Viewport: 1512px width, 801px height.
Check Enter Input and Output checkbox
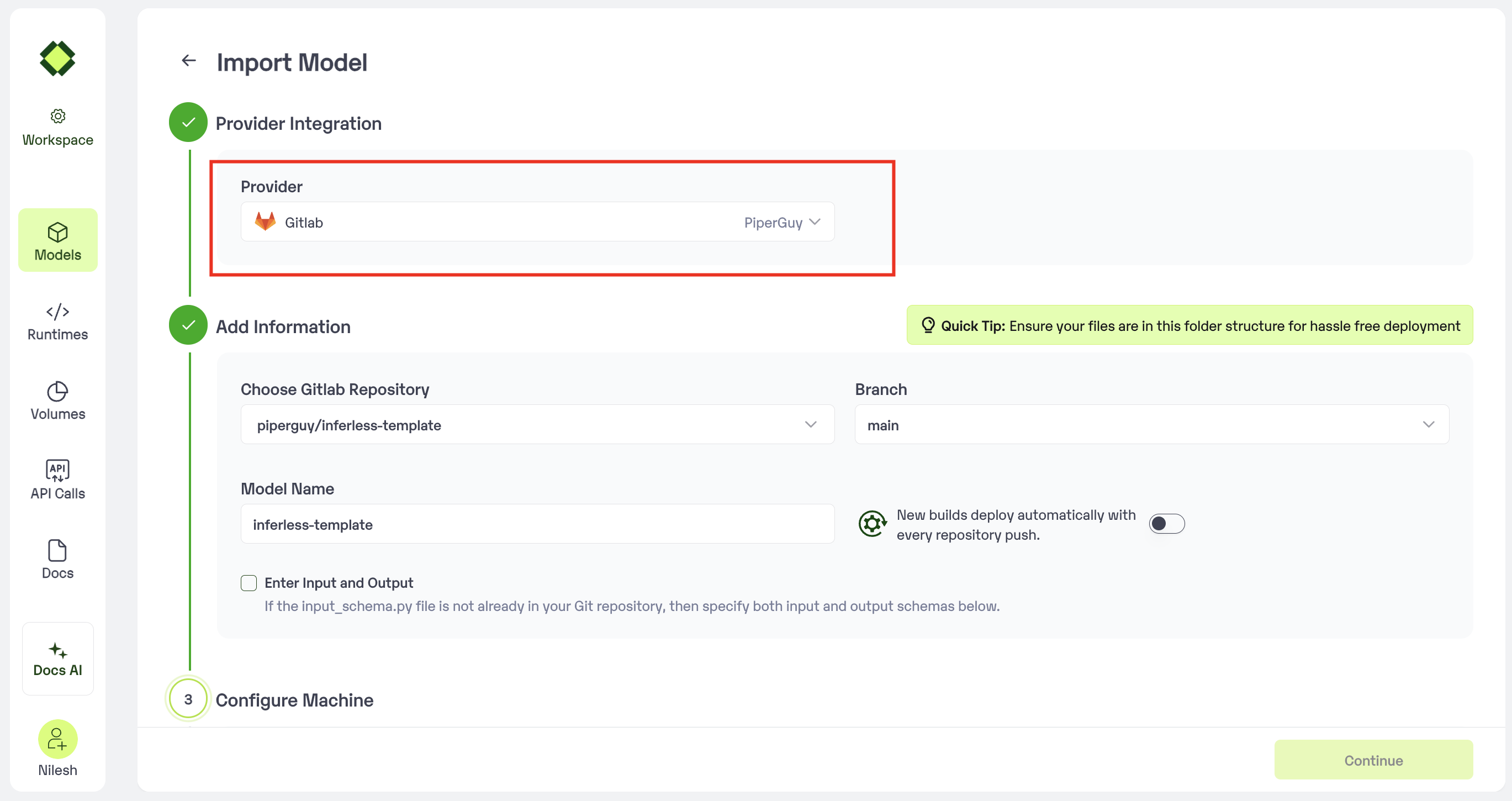click(x=249, y=583)
